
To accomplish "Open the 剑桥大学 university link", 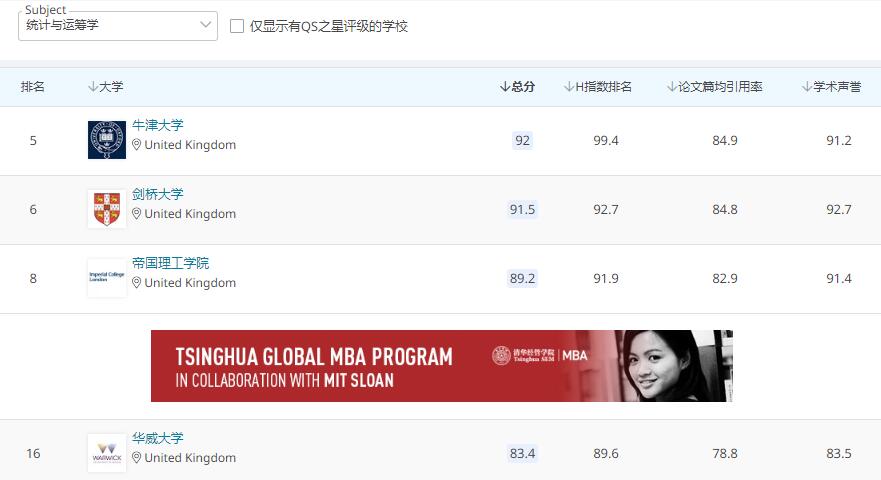I will click(x=158, y=194).
